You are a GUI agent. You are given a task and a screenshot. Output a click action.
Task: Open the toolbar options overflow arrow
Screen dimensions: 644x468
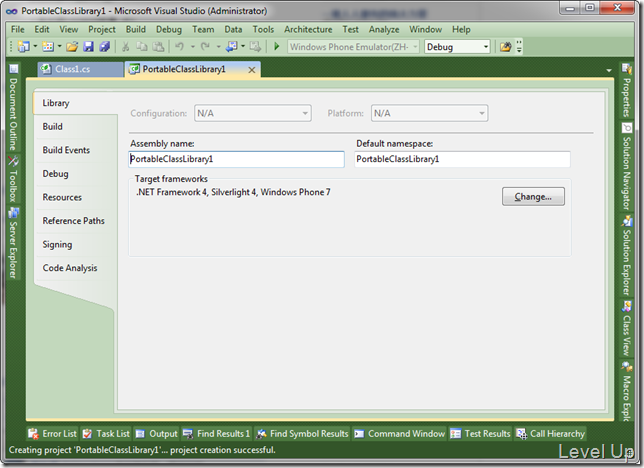point(519,47)
